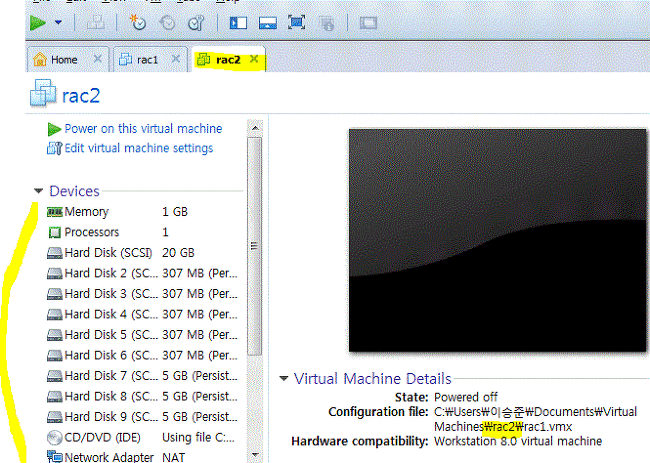Viewport: 650px width, 463px height.
Task: Collapse the Devices section
Action: (x=39, y=191)
